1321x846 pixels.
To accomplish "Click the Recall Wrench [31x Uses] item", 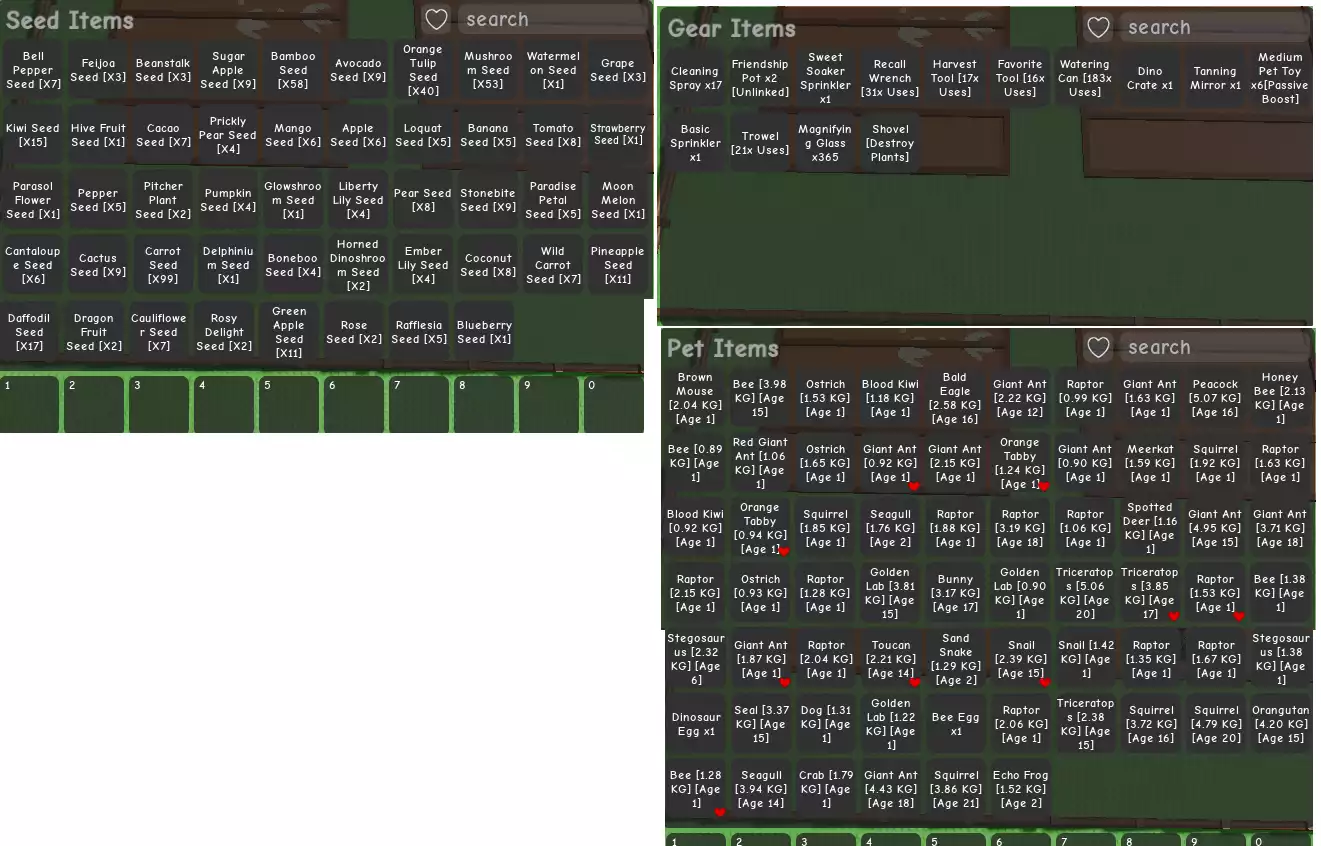I will coord(890,78).
